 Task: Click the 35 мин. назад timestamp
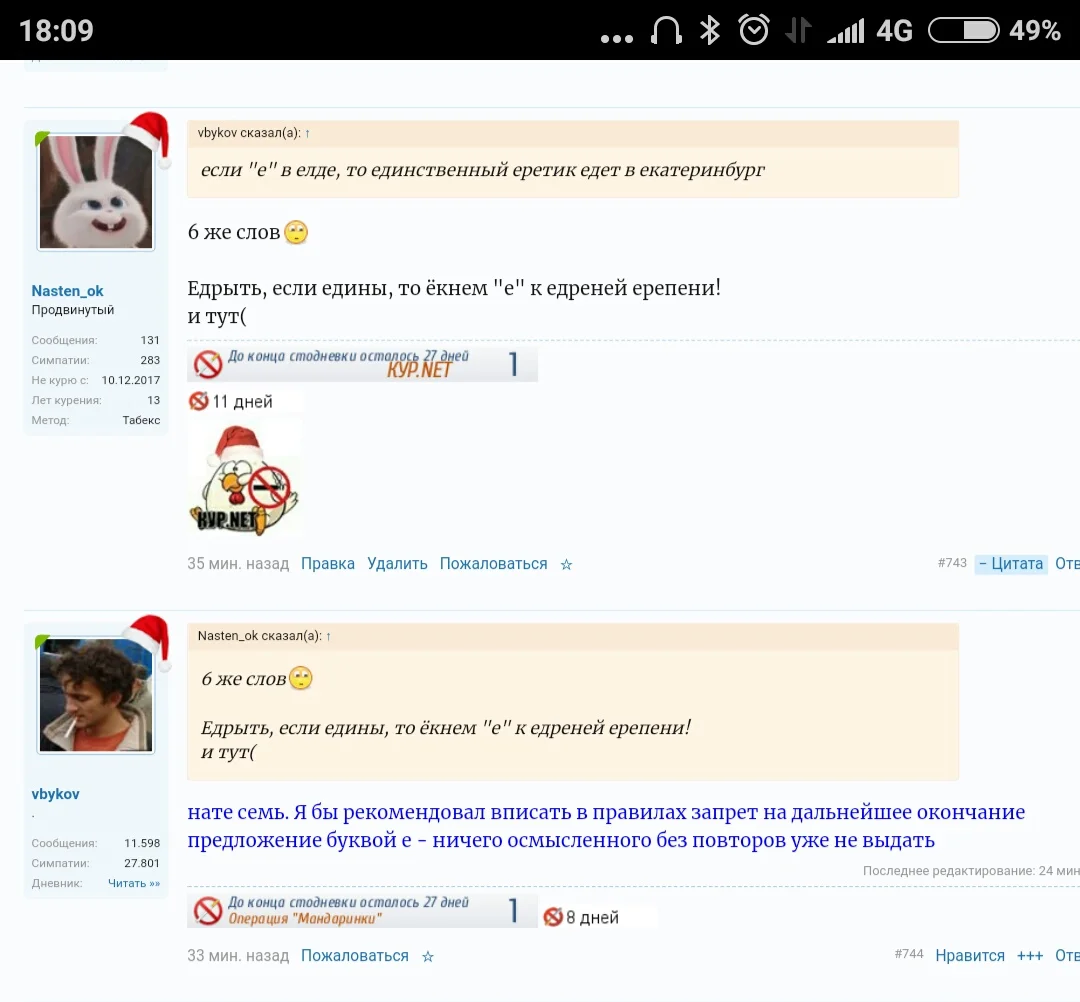tap(238, 563)
